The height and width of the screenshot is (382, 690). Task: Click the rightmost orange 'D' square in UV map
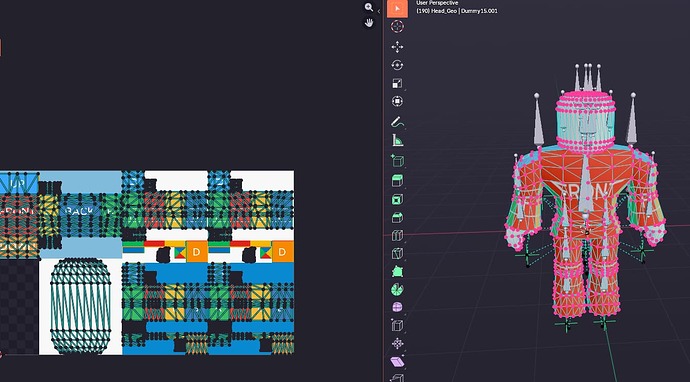[283, 252]
